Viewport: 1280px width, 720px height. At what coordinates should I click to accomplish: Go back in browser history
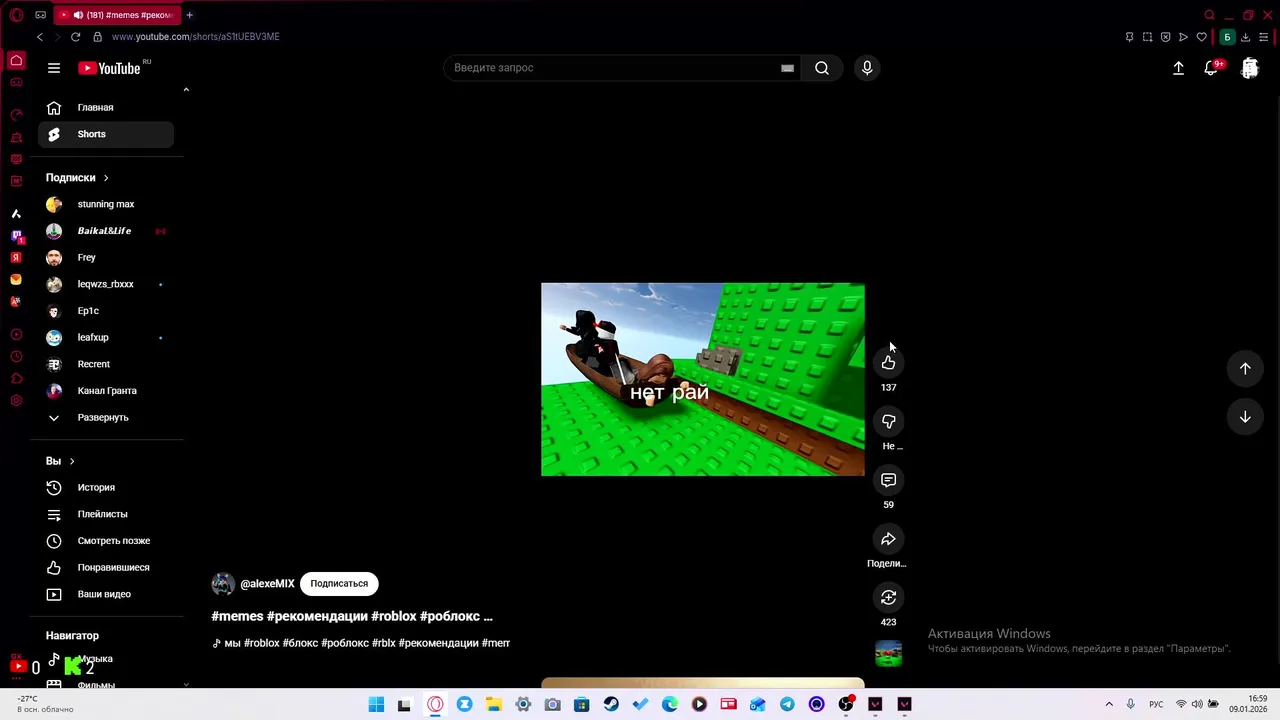point(40,37)
